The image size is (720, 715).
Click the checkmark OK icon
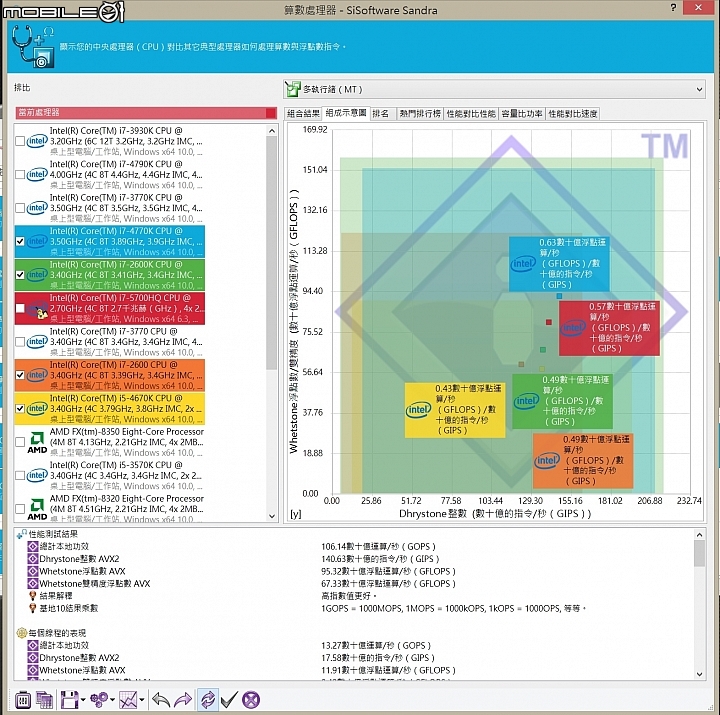pyautogui.click(x=229, y=700)
